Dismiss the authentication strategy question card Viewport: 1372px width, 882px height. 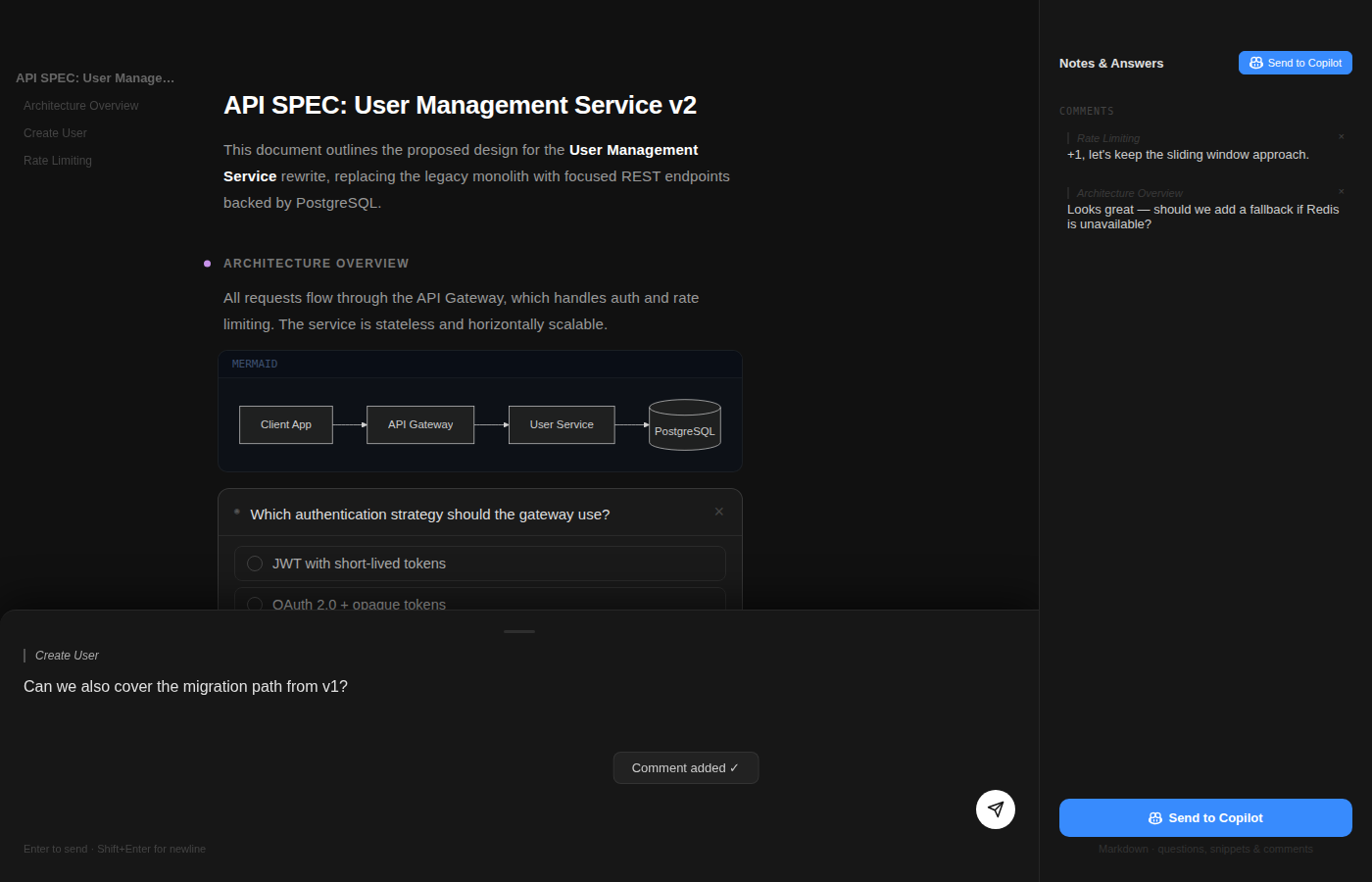(x=719, y=512)
